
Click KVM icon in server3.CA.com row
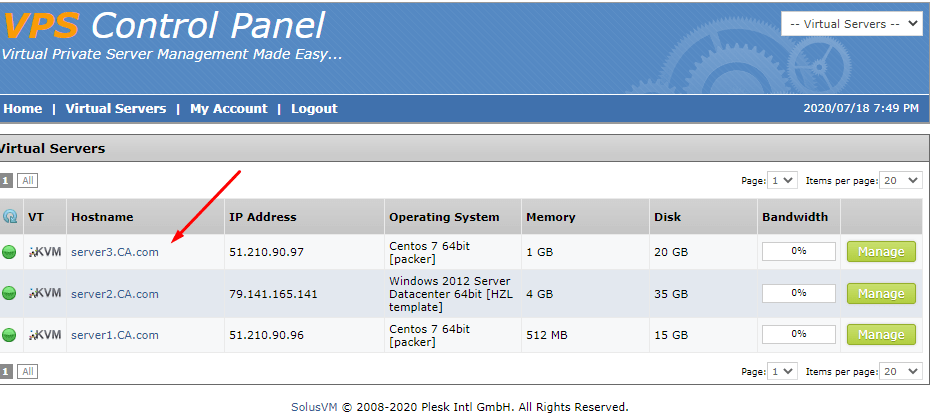45,252
